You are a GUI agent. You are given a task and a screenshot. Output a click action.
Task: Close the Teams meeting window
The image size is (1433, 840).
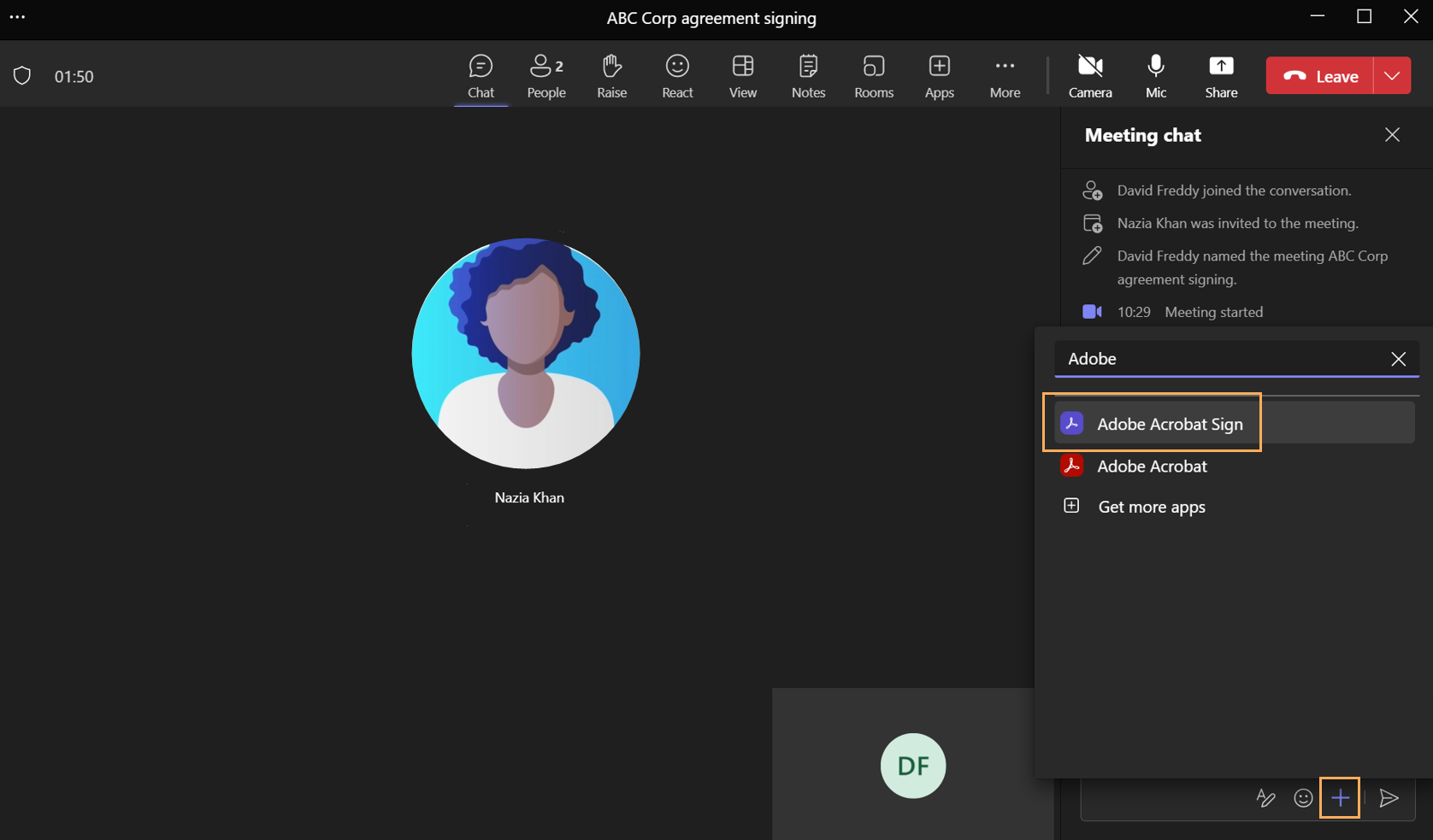tap(1411, 16)
